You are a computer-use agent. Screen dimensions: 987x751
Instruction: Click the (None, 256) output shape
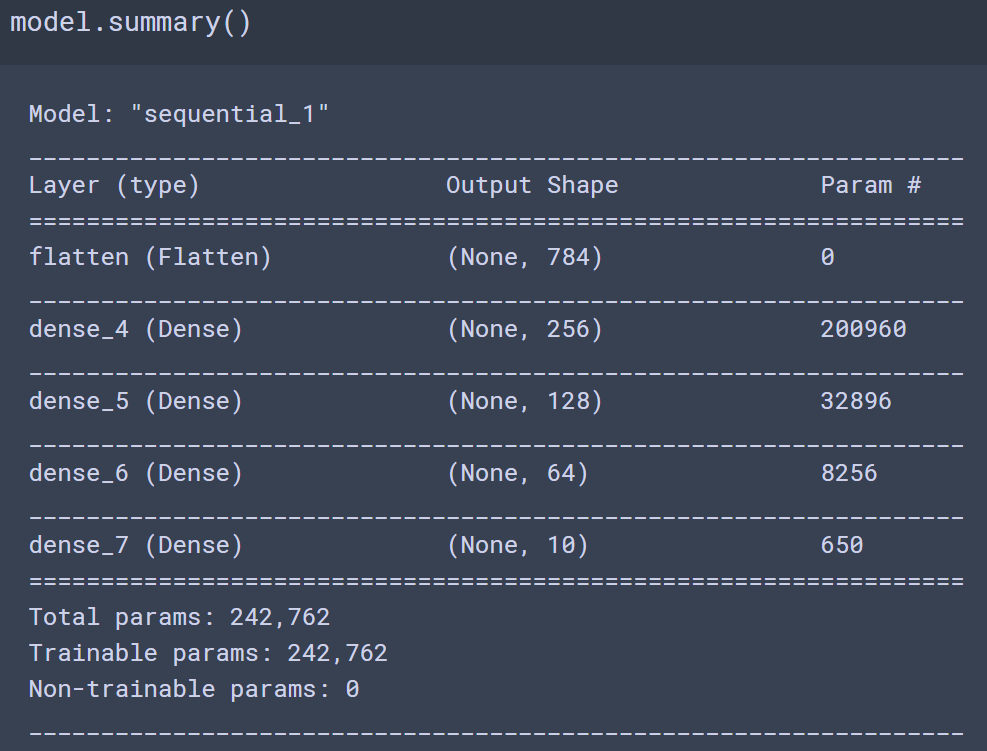point(524,329)
